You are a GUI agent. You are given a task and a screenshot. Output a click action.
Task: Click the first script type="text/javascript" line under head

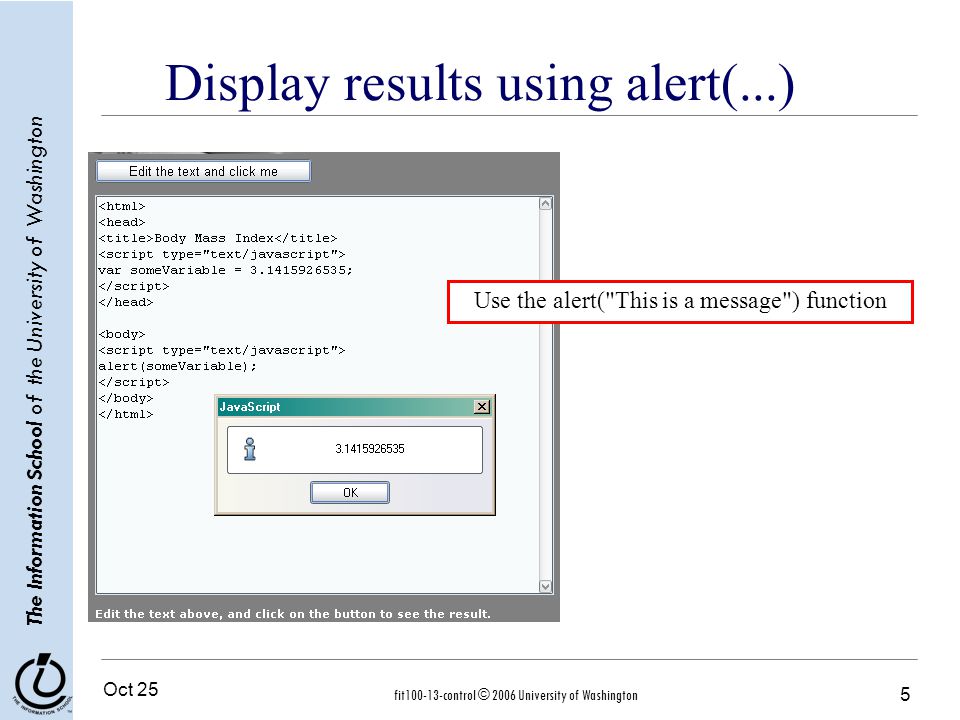click(222, 254)
